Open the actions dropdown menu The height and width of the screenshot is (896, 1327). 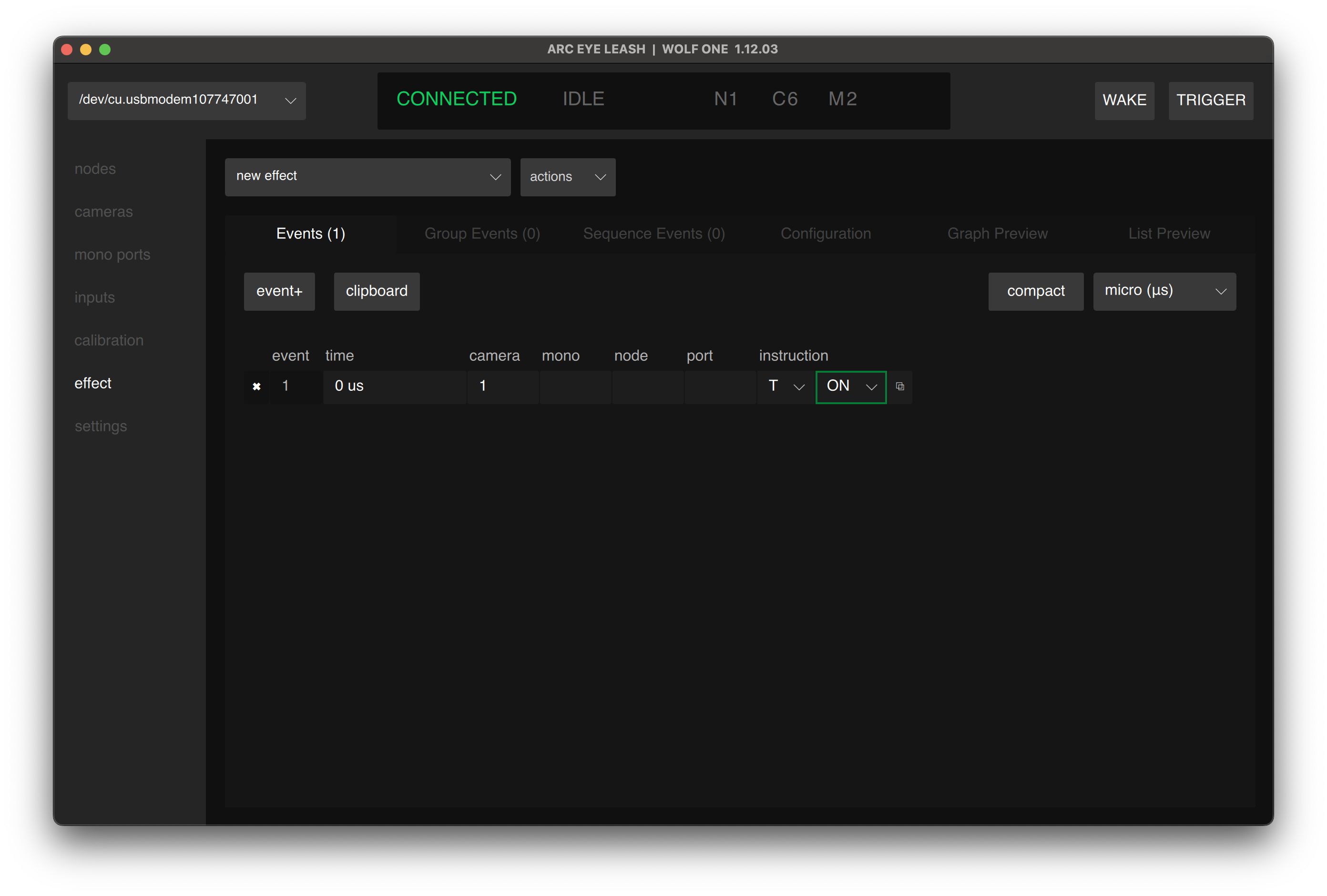[567, 177]
